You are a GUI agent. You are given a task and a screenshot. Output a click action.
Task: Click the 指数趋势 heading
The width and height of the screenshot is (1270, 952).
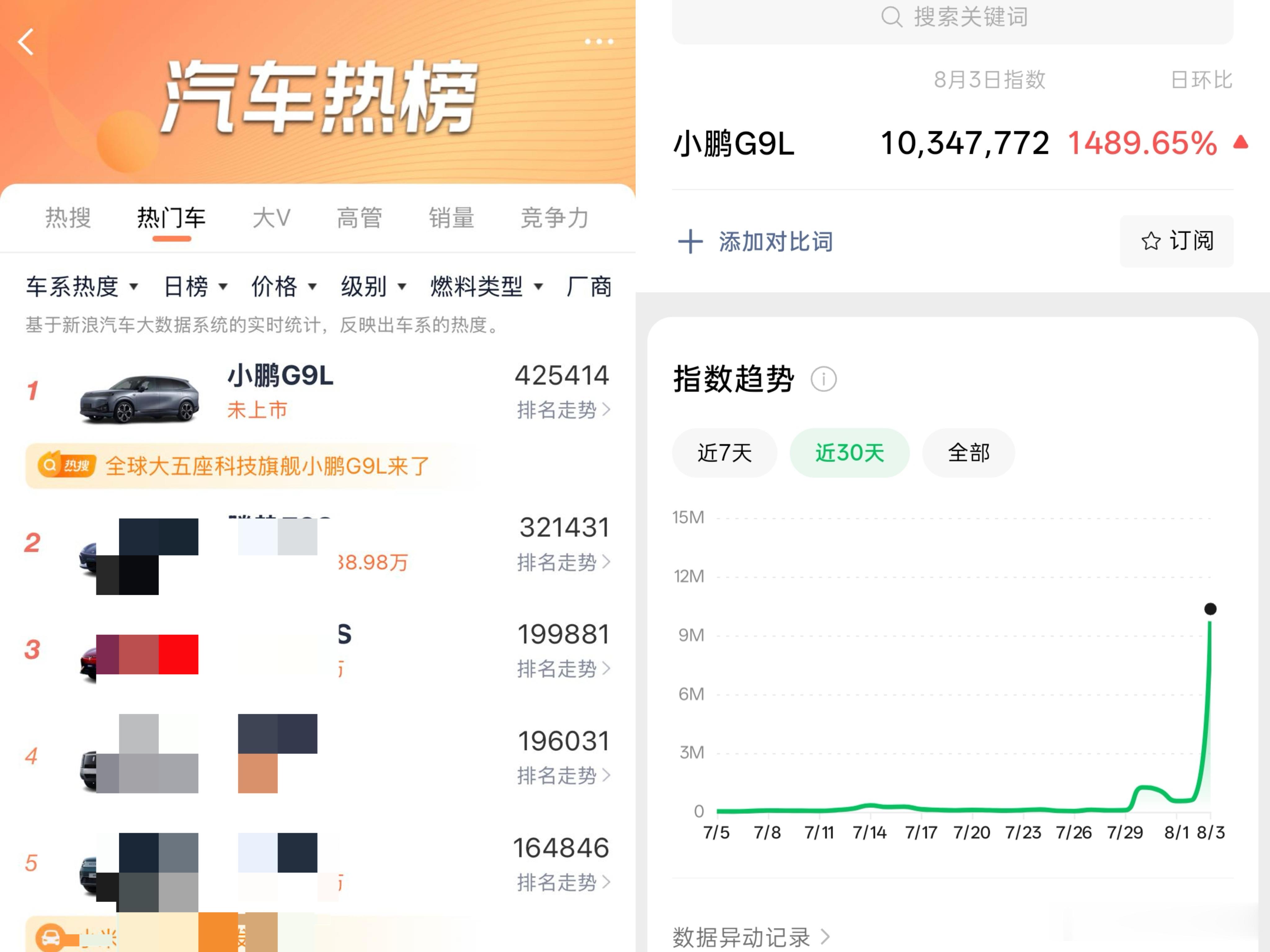point(734,379)
